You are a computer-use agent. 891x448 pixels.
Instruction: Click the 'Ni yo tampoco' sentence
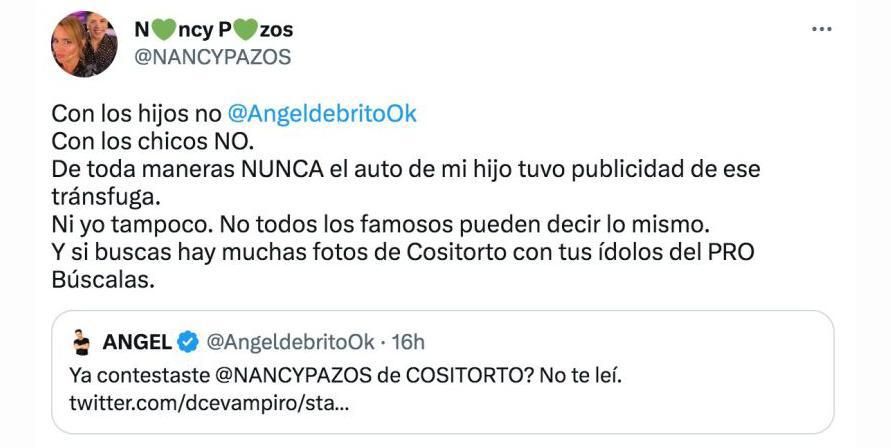click(x=132, y=225)
